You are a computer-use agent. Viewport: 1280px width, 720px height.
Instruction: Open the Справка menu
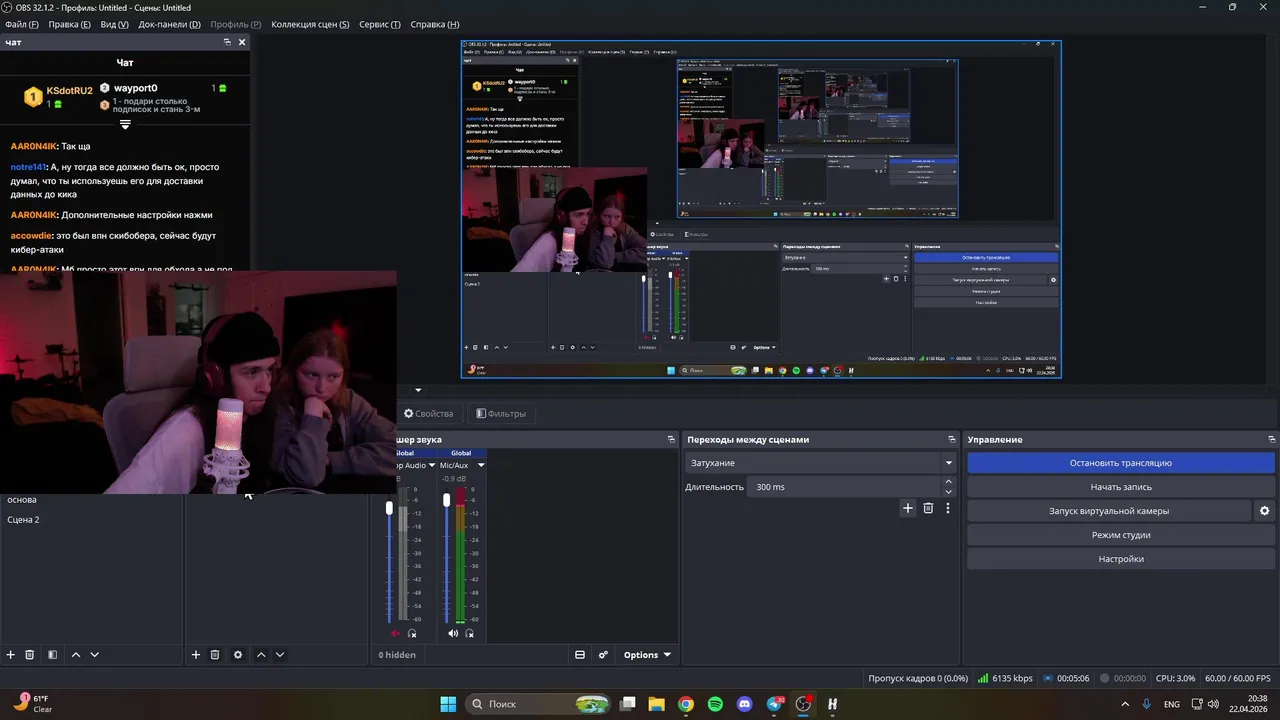(435, 24)
